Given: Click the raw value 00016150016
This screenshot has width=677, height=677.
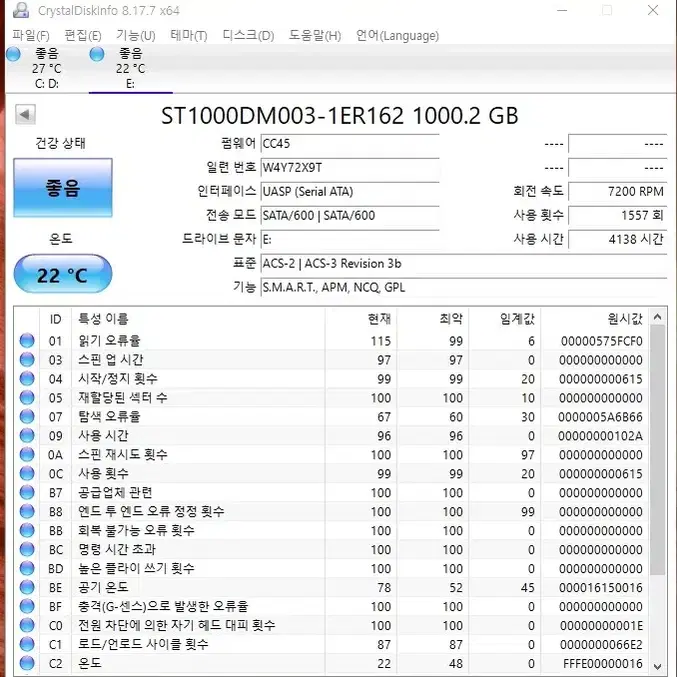Looking at the screenshot, I should coord(601,588).
